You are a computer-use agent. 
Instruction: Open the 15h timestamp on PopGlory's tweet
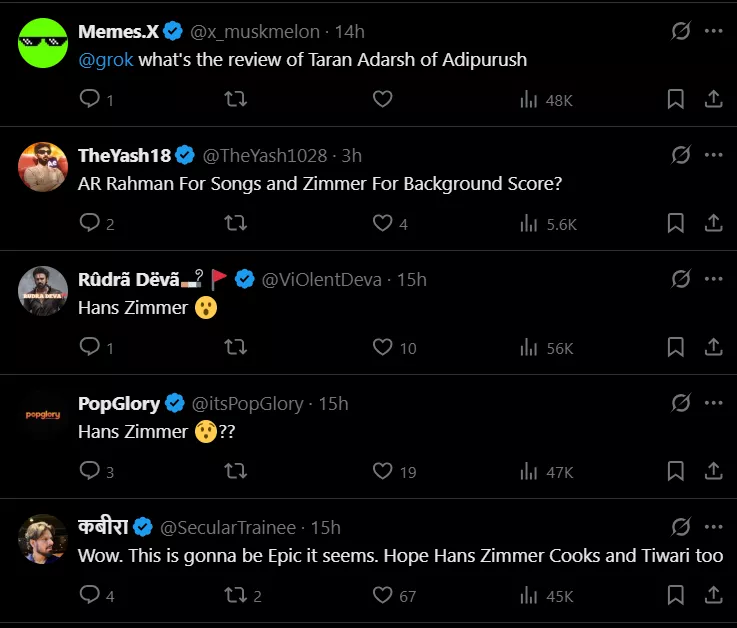point(334,403)
